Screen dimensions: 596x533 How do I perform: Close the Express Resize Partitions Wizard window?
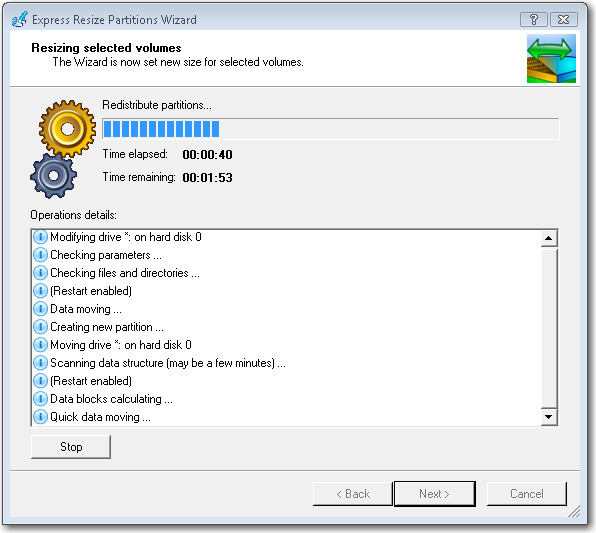(564, 19)
